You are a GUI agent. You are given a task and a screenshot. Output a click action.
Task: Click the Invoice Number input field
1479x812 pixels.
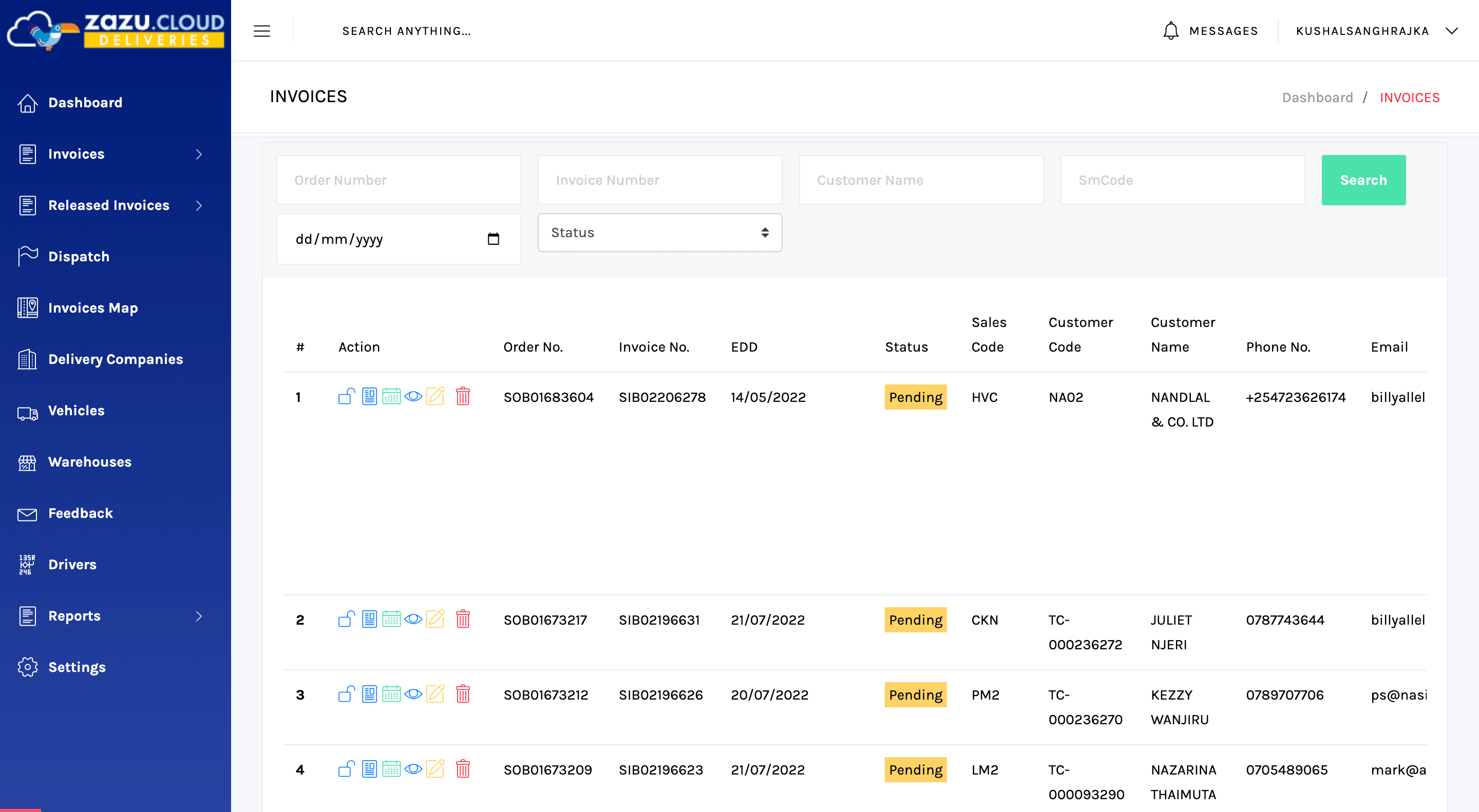coord(660,180)
